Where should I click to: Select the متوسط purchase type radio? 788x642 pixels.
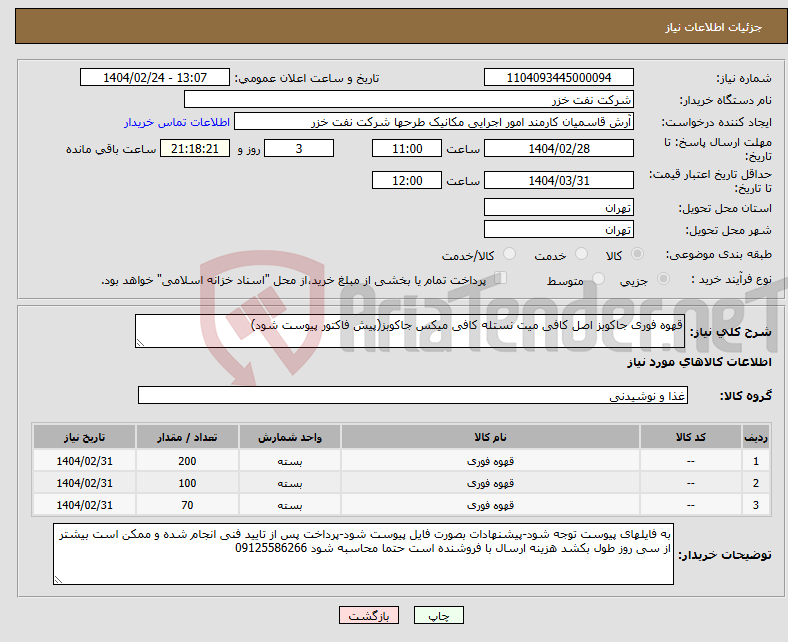(x=599, y=279)
